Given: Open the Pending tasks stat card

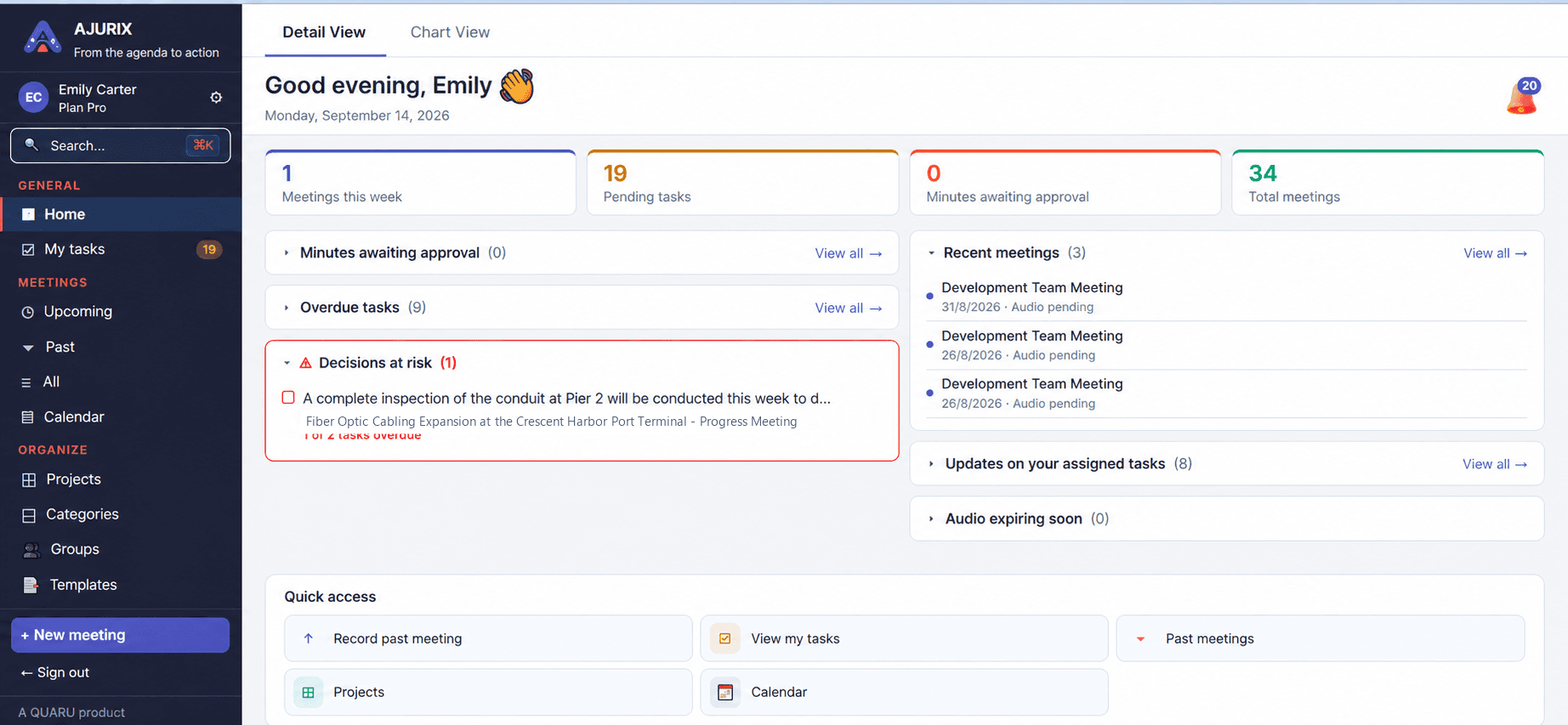Looking at the screenshot, I should tap(742, 183).
